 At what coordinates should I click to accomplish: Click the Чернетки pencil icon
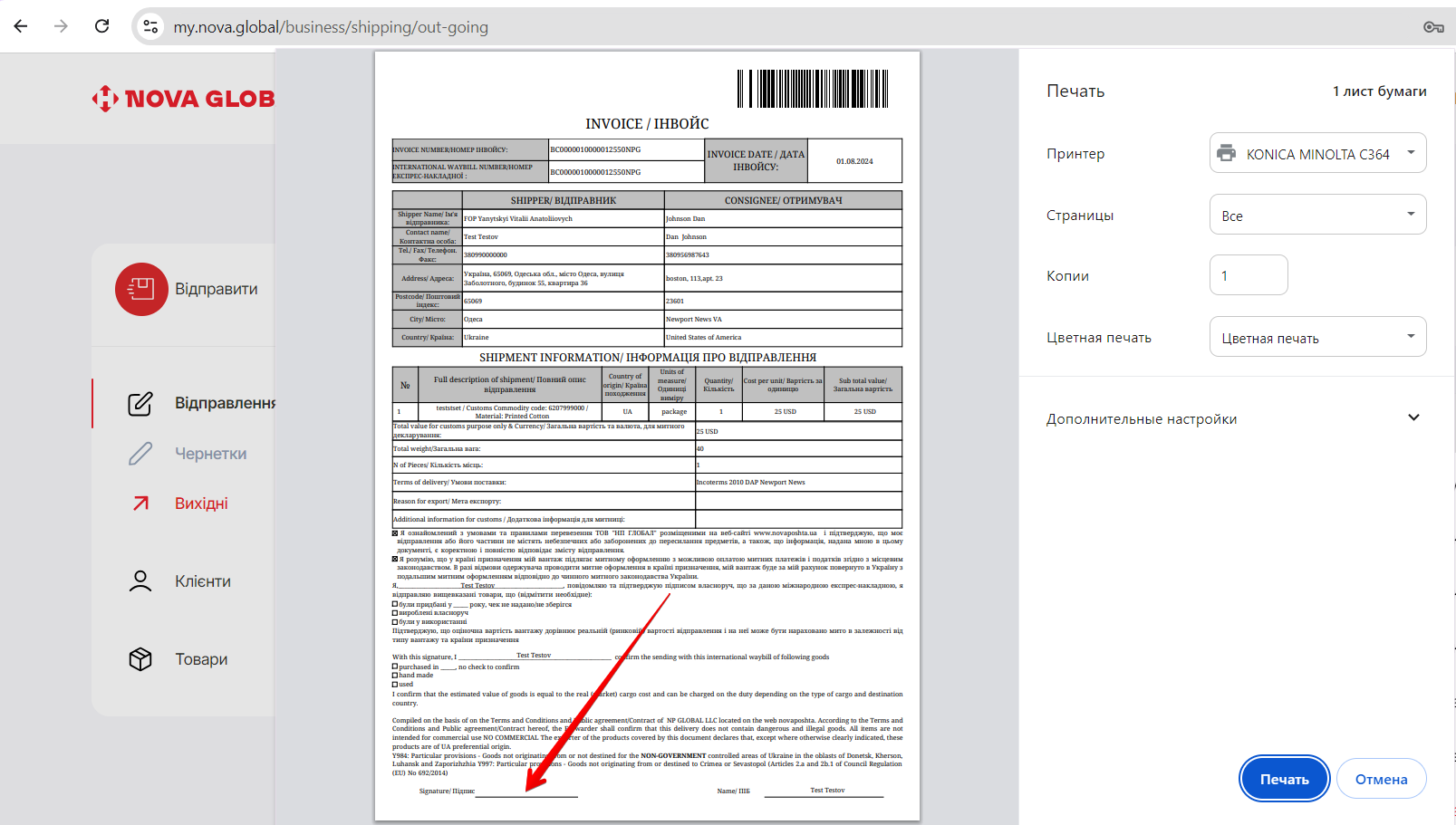click(x=140, y=454)
